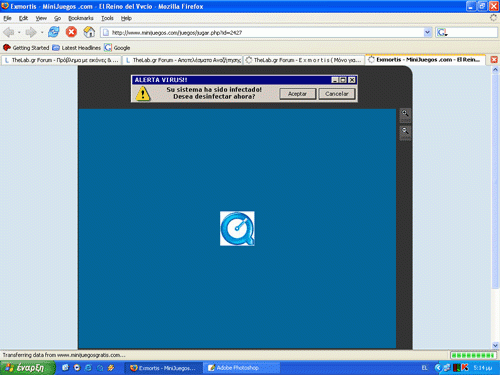This screenshot has width=500, height=375.
Task: Click the Internet Explorer quick launch icon
Action: coord(88,368)
